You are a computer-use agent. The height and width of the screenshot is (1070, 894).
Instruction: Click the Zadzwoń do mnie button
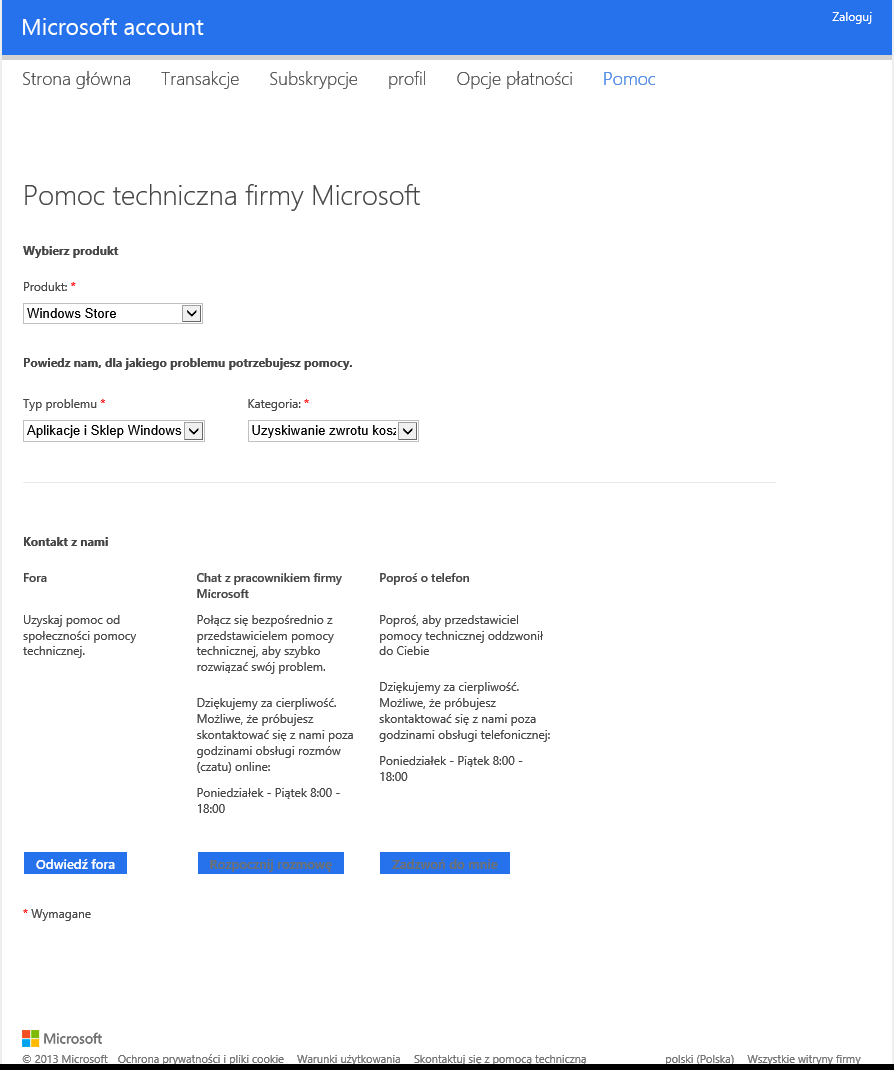[x=445, y=863]
